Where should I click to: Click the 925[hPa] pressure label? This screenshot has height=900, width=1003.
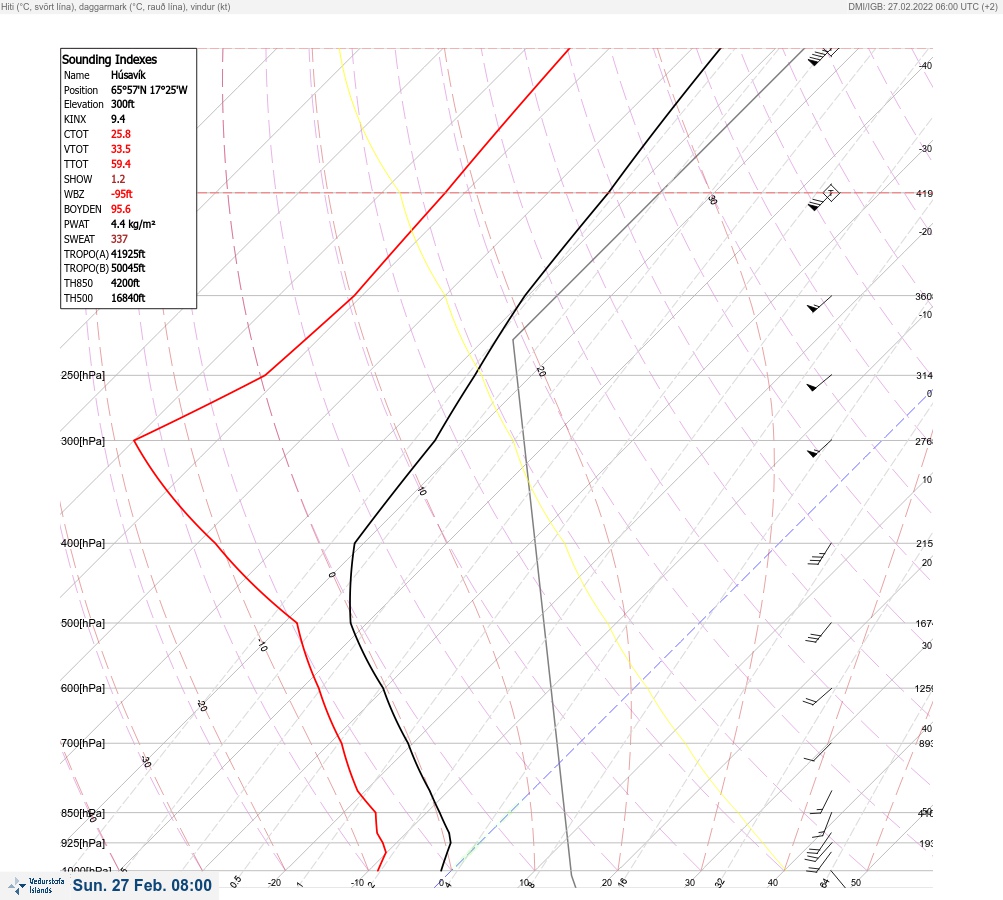[x=83, y=843]
